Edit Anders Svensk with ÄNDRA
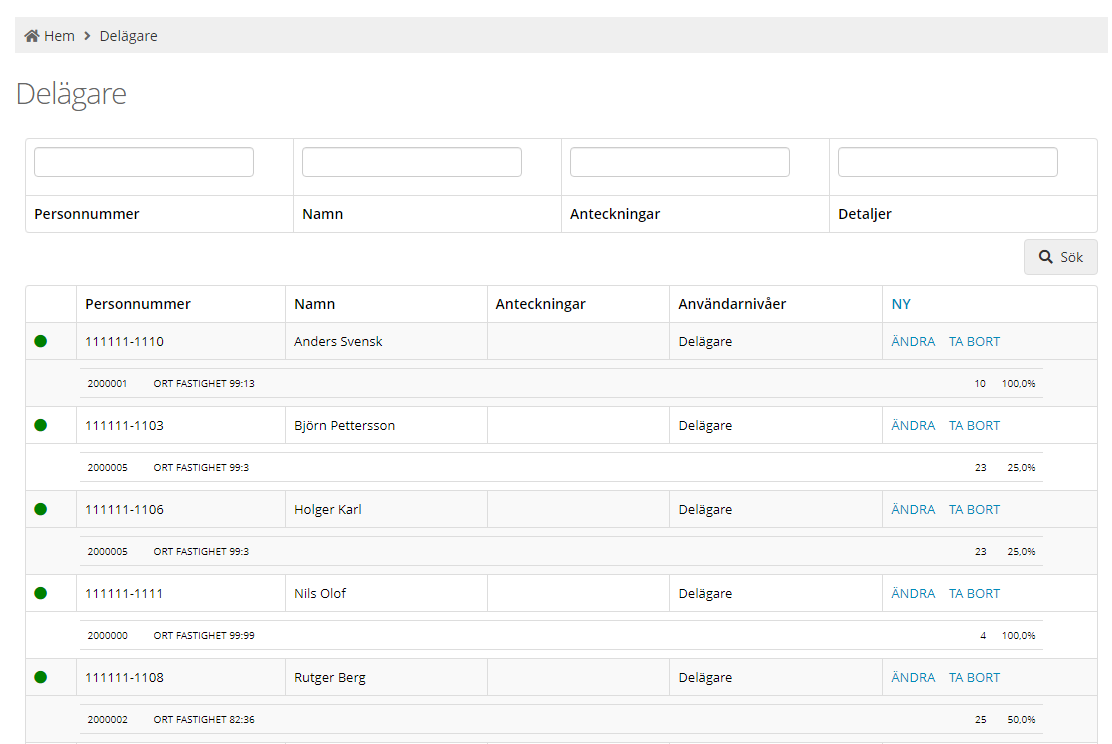The height and width of the screenshot is (744, 1112). pos(913,341)
